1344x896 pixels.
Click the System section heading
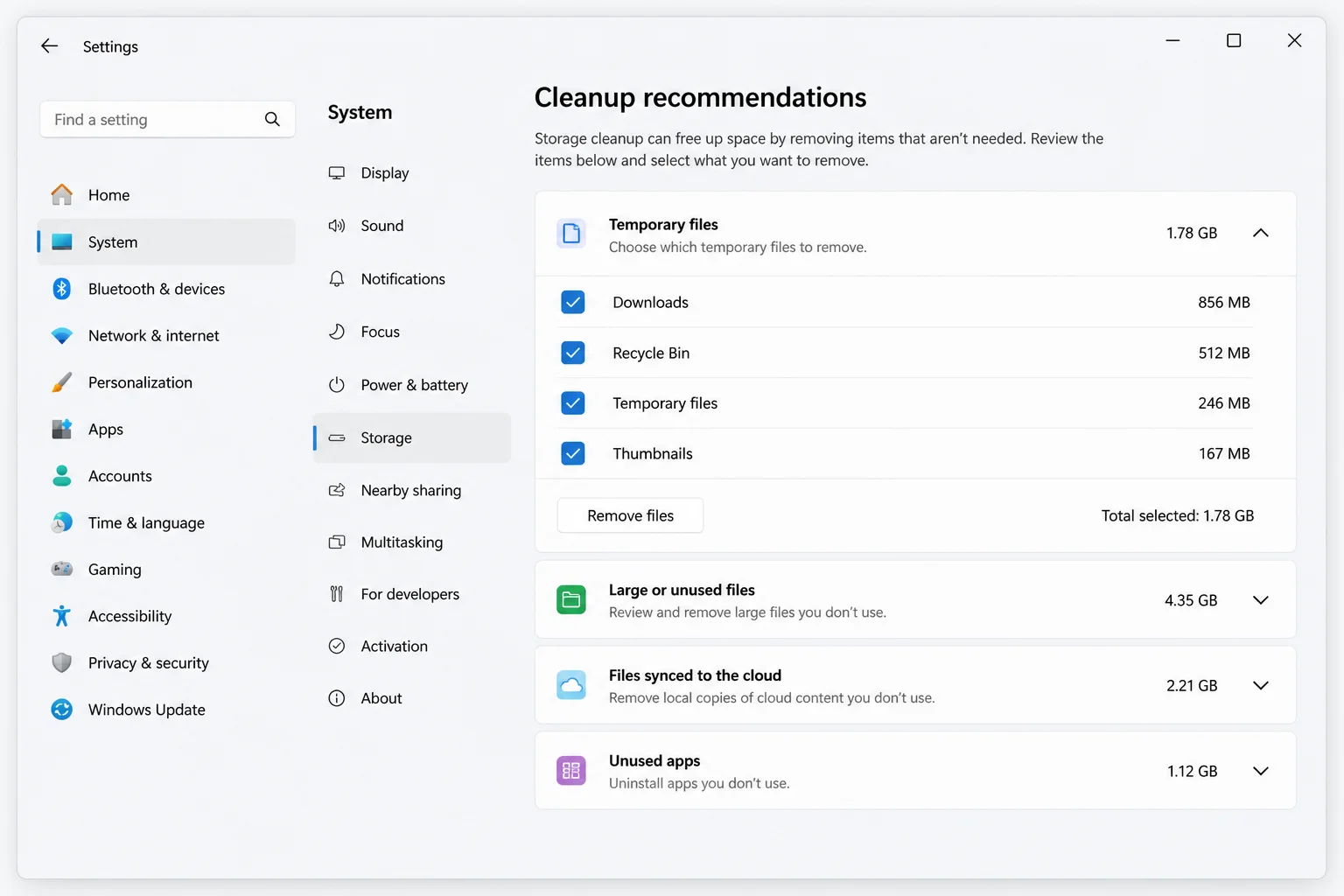click(x=360, y=112)
